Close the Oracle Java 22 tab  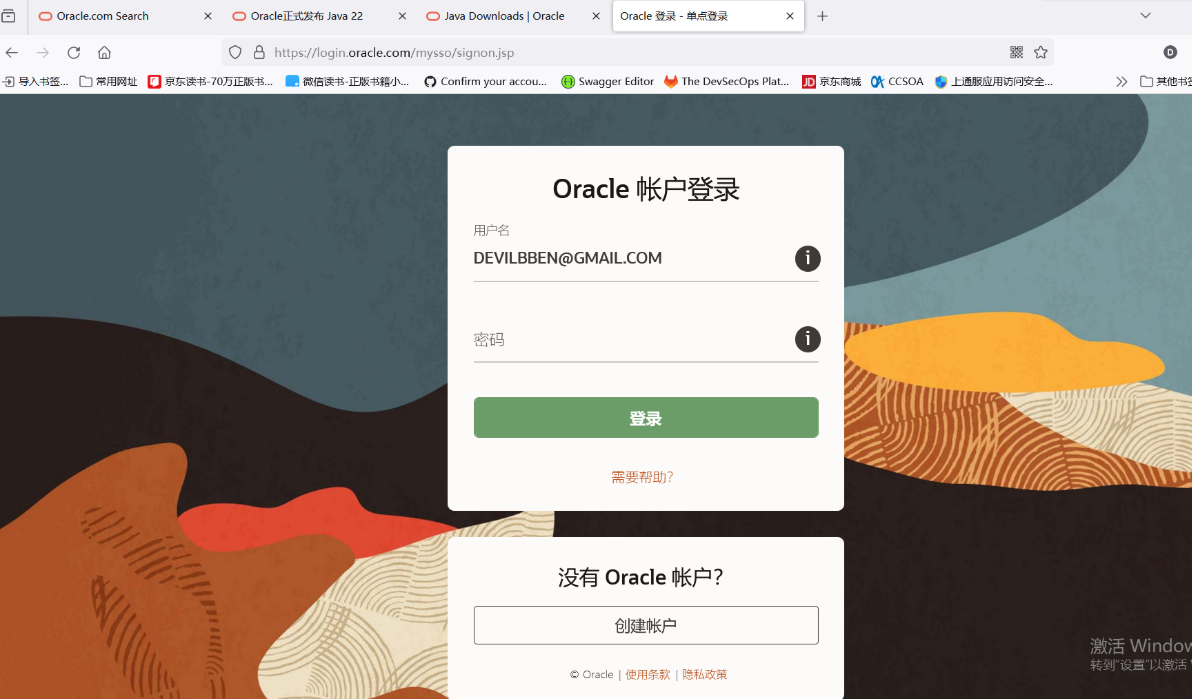point(402,16)
